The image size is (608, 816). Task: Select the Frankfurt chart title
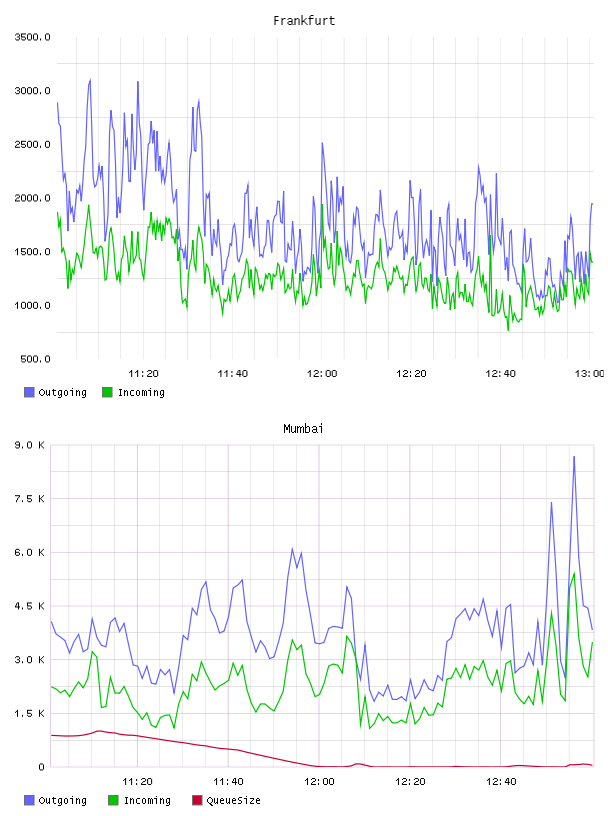pos(304,21)
